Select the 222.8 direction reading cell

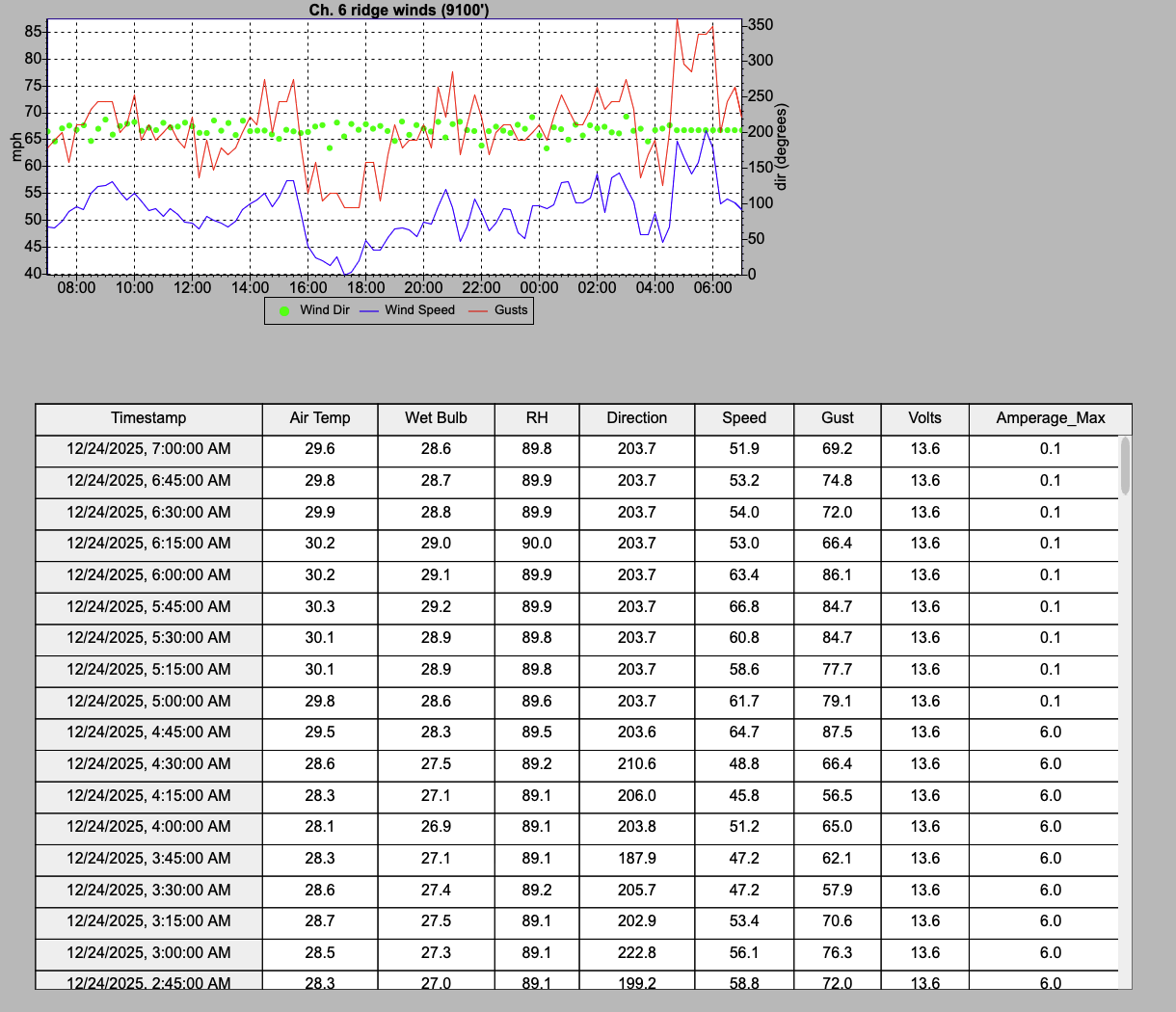[x=636, y=952]
